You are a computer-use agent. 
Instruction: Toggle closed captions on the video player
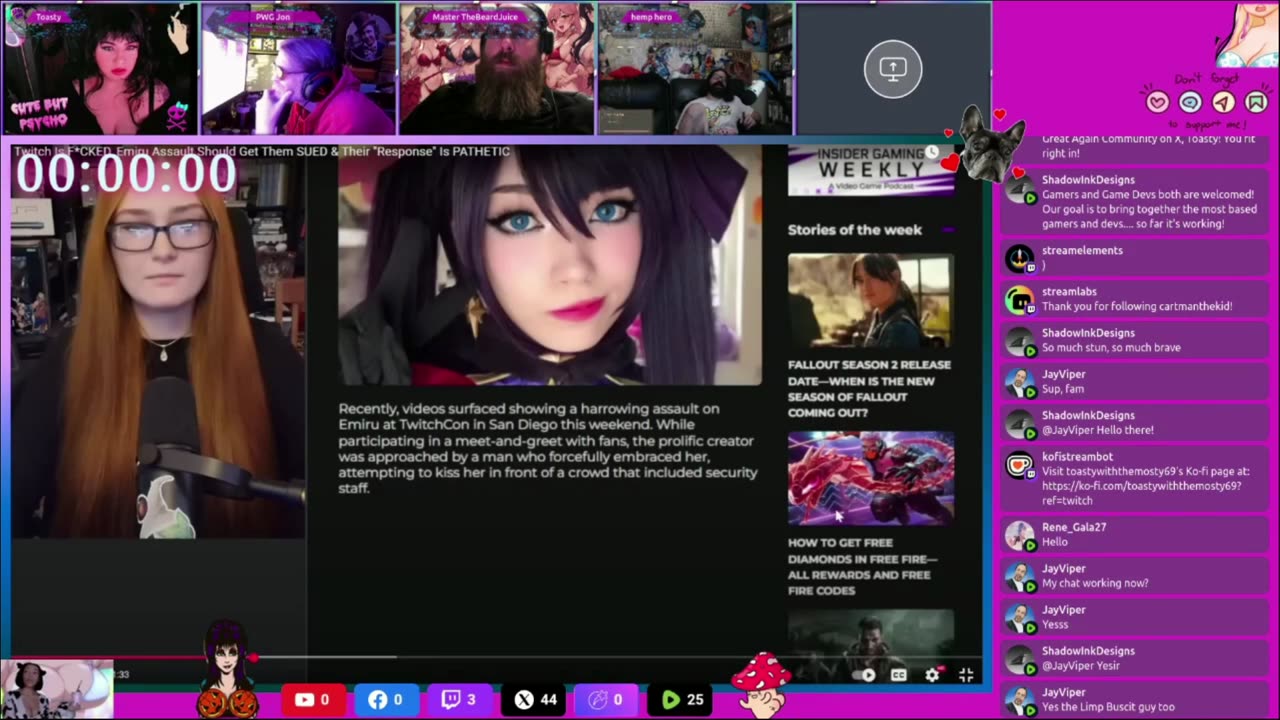[x=899, y=675]
